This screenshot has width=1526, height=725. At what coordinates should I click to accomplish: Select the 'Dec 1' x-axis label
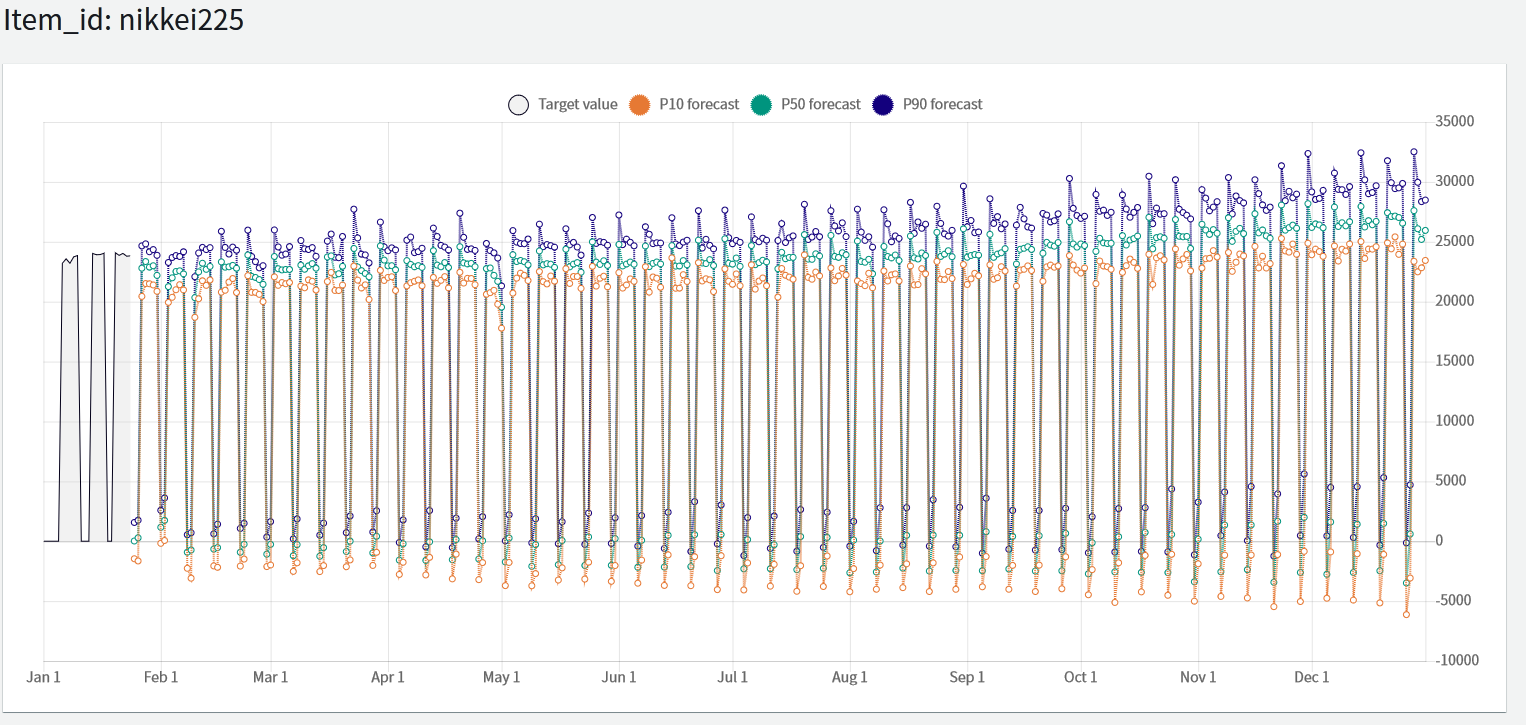pyautogui.click(x=1312, y=677)
